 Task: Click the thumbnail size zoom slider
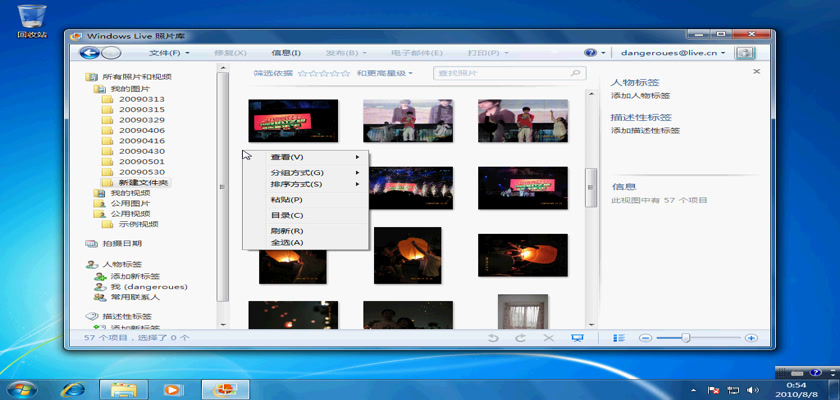click(x=686, y=338)
